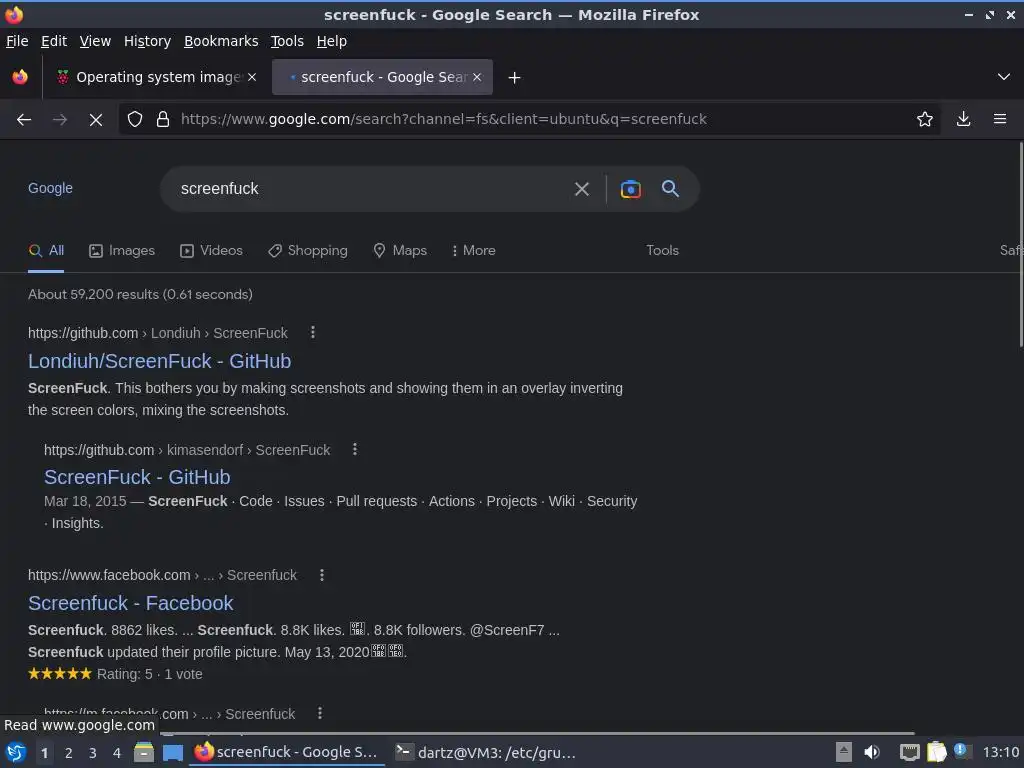The width and height of the screenshot is (1024, 768).
Task: Switch to dartz@VM3 terminal window
Action: [486, 753]
